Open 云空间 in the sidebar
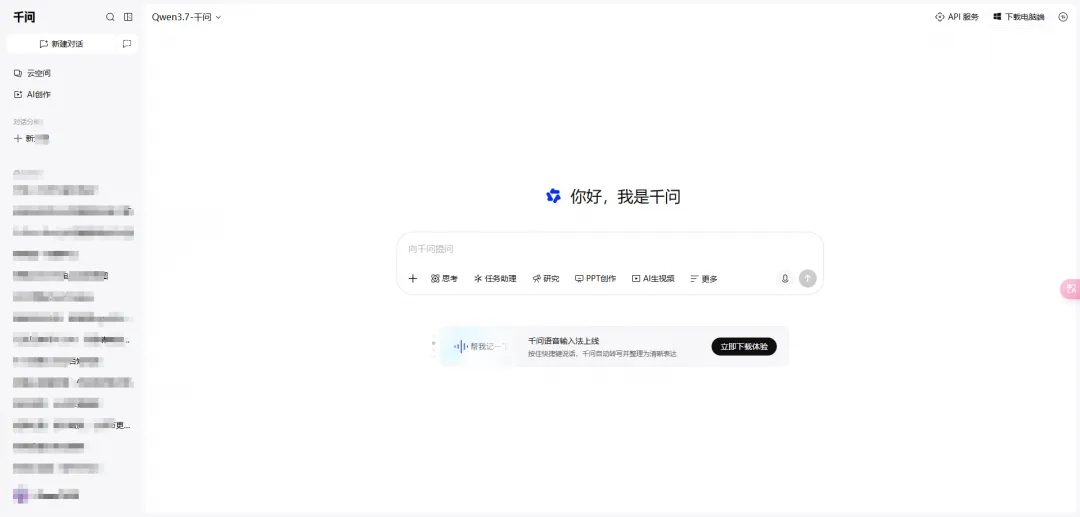Viewport: 1080px width, 517px height. (32, 73)
